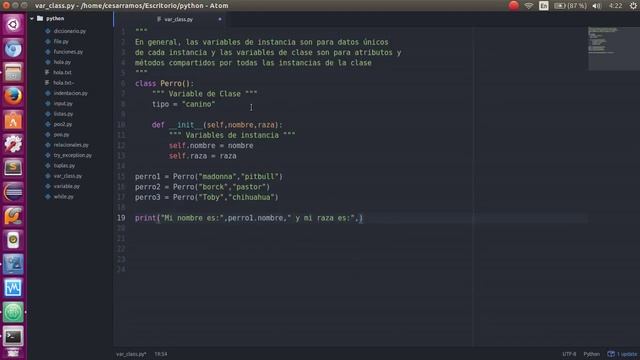Viewport: 640px width, 360px height.
Task: Click the cursor position 19:34 indicator
Action: pyautogui.click(x=161, y=354)
